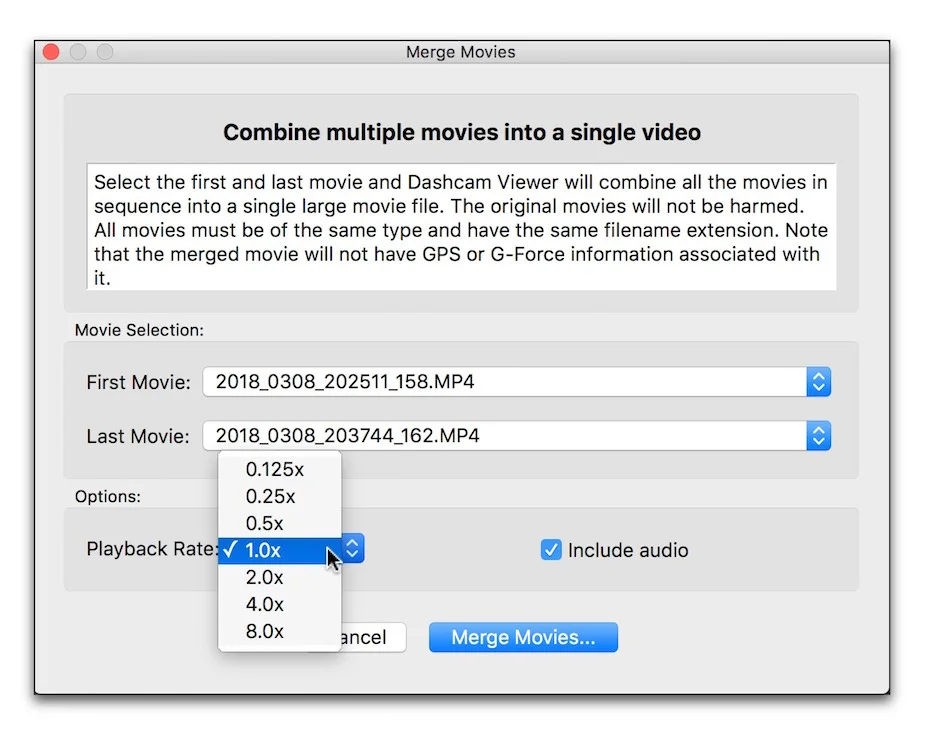Click the Merge Movies title bar
Image resolution: width=925 pixels, height=734 pixels.
pos(462,51)
